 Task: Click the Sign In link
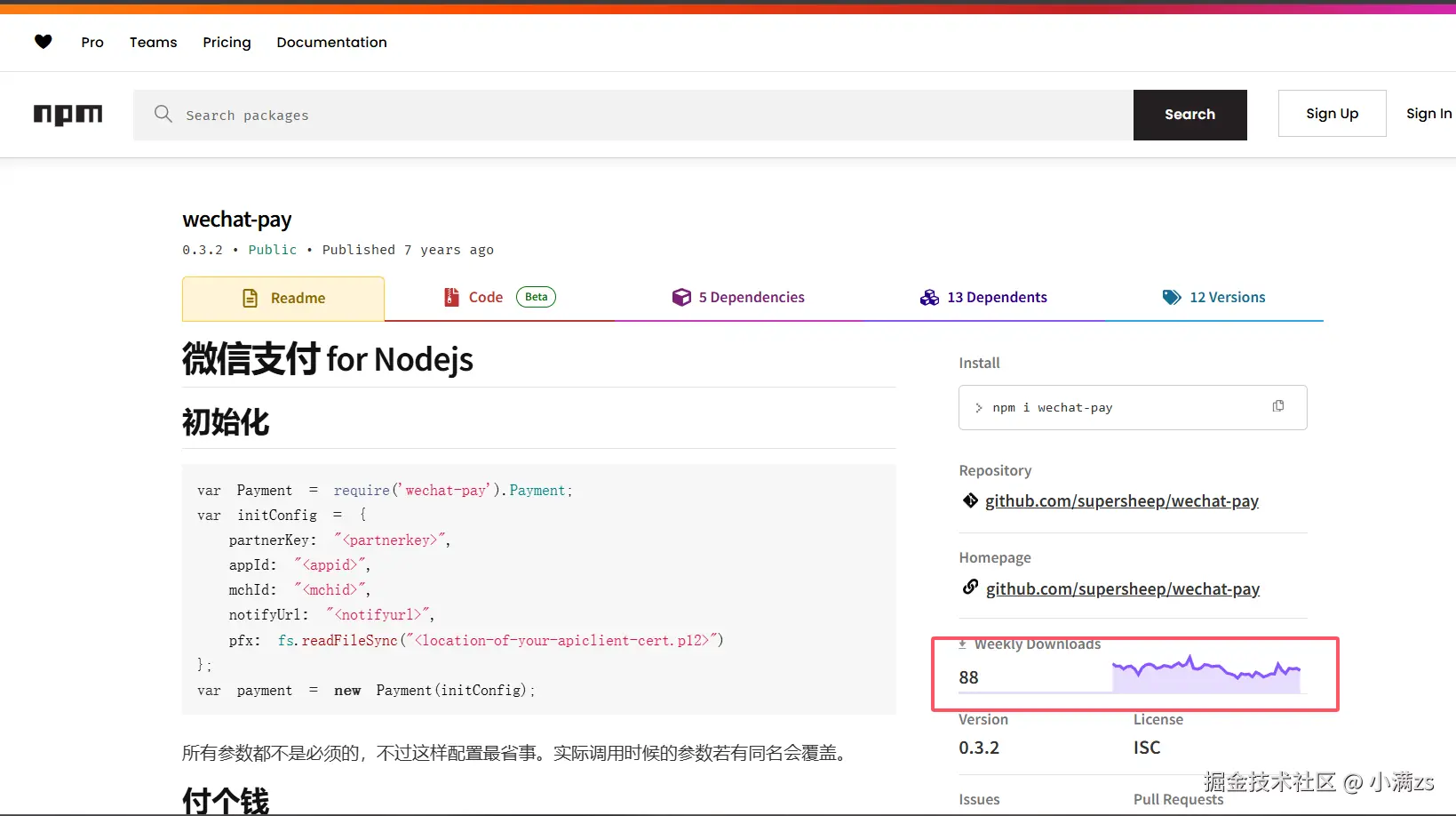tap(1429, 114)
